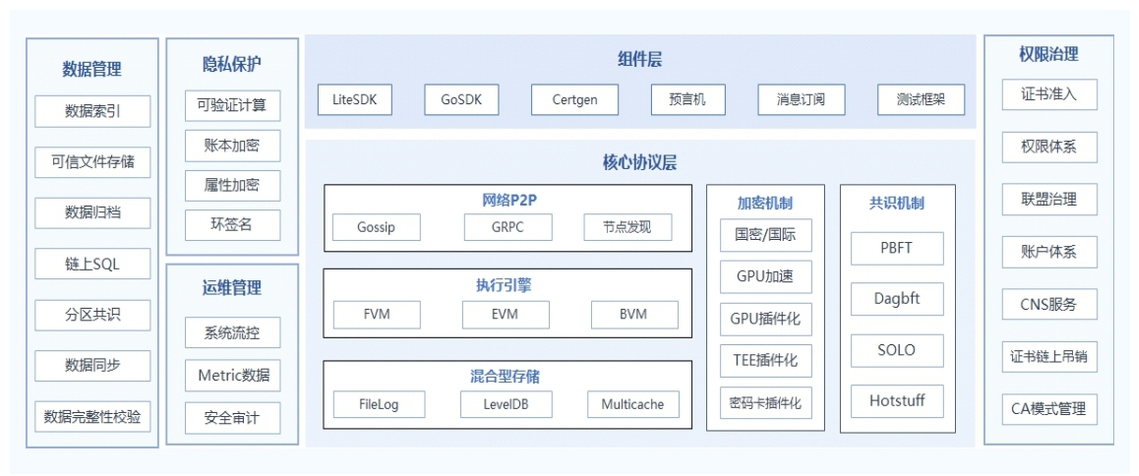This screenshot has width=1139, height=476.
Task: Click the 数据完整性校验 box
Action: point(92,416)
